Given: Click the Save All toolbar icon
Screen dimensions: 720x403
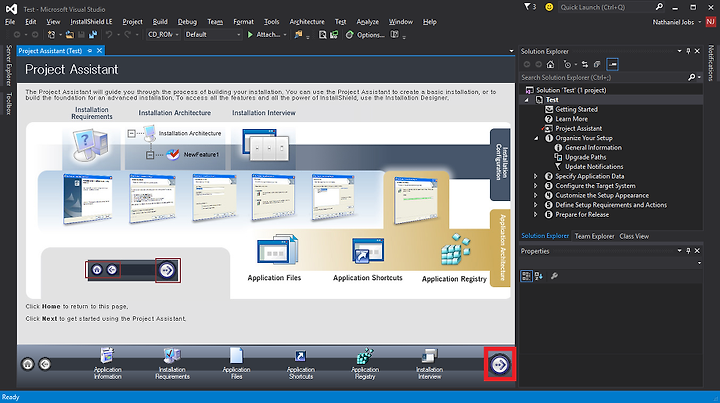Looking at the screenshot, I should click(x=93, y=34).
